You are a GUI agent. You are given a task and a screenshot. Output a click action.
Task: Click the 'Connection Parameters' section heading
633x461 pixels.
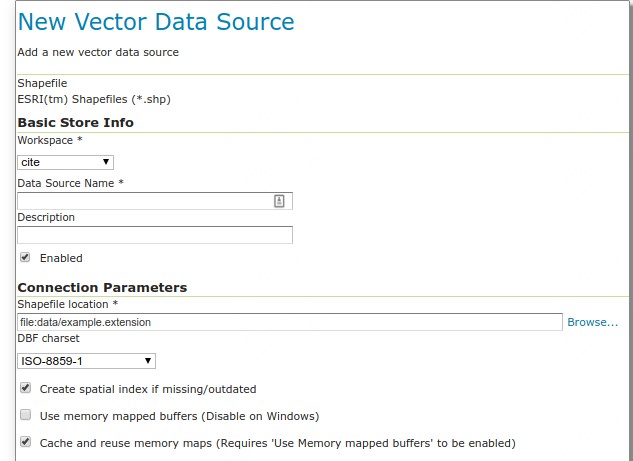pyautogui.click(x=102, y=287)
